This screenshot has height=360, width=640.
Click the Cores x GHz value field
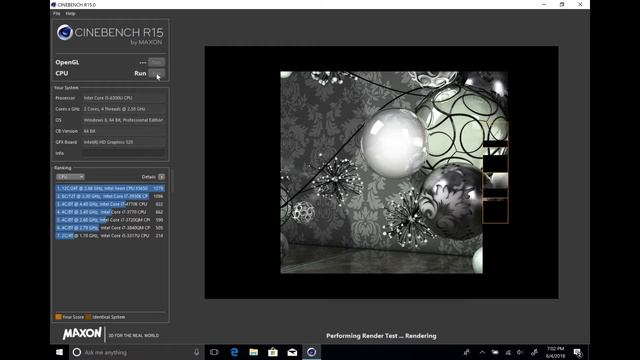click(124, 109)
